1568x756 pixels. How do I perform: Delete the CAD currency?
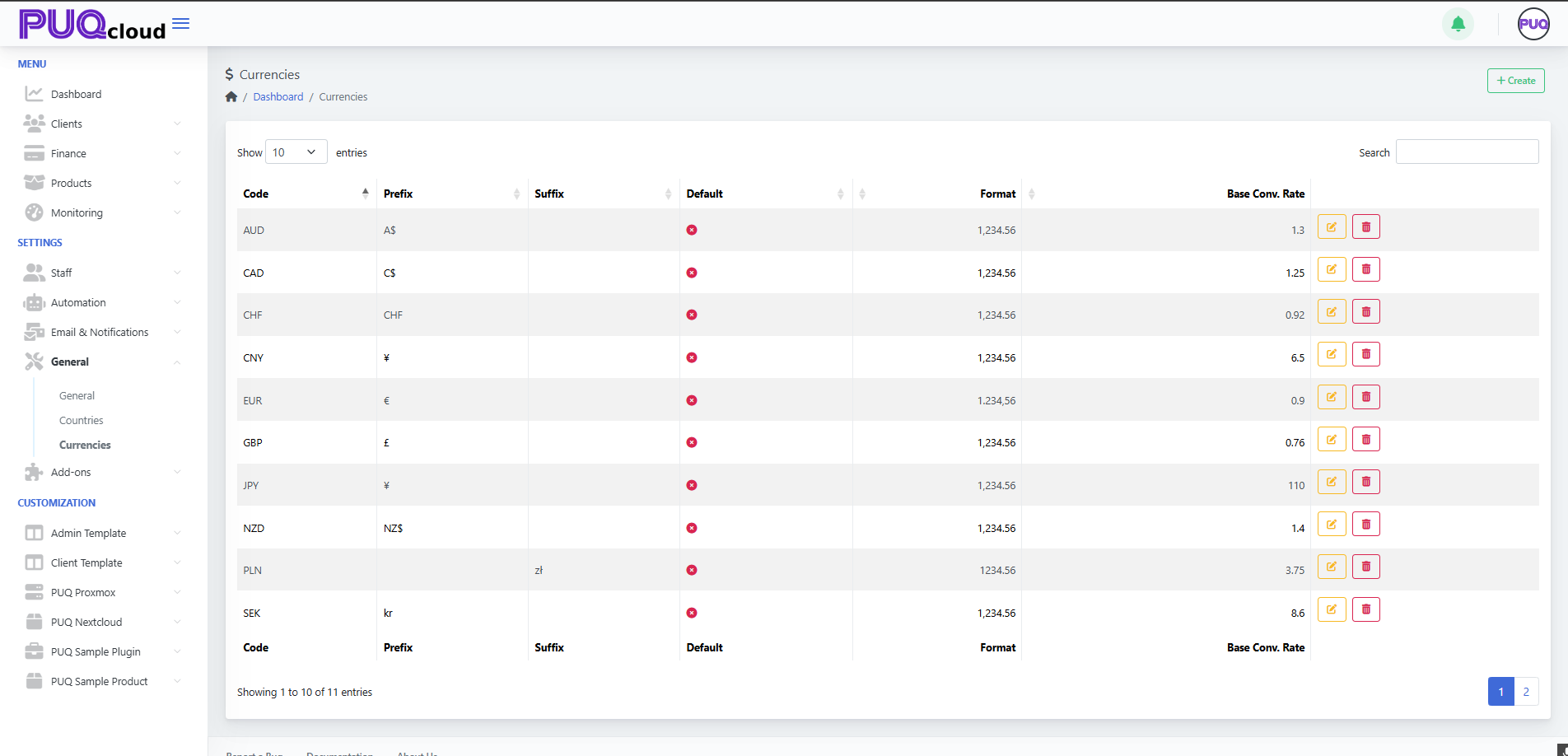pyautogui.click(x=1366, y=269)
